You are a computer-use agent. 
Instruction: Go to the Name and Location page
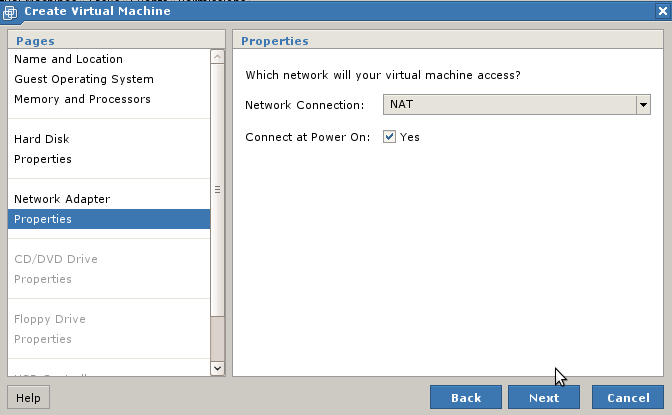pos(68,59)
